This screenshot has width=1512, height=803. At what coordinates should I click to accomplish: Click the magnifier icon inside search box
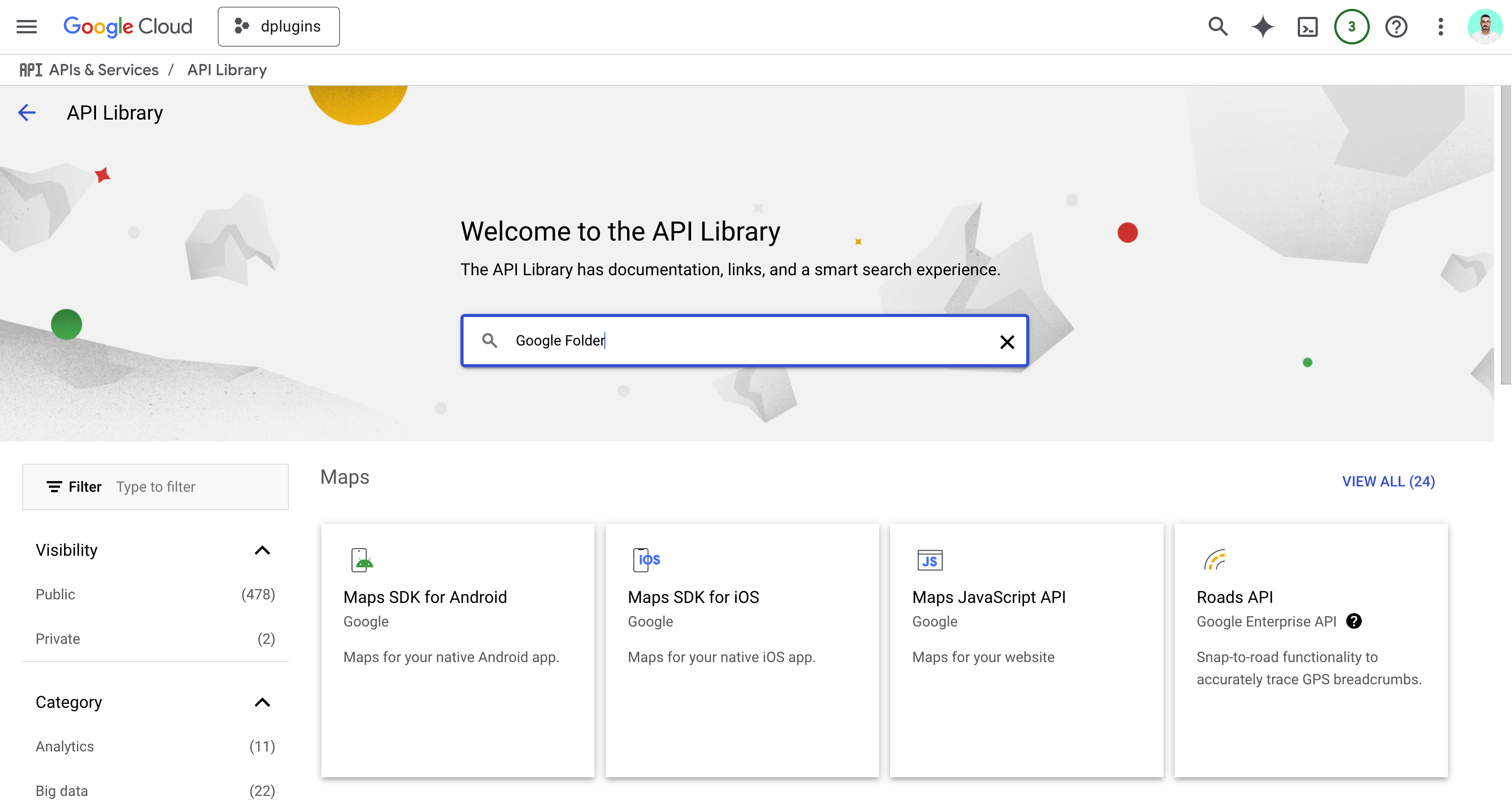click(489, 341)
